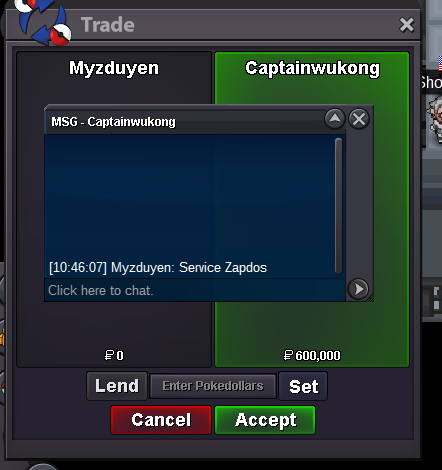Click the white-haired NPC sprite
This screenshot has height=470, width=442.
(435, 117)
